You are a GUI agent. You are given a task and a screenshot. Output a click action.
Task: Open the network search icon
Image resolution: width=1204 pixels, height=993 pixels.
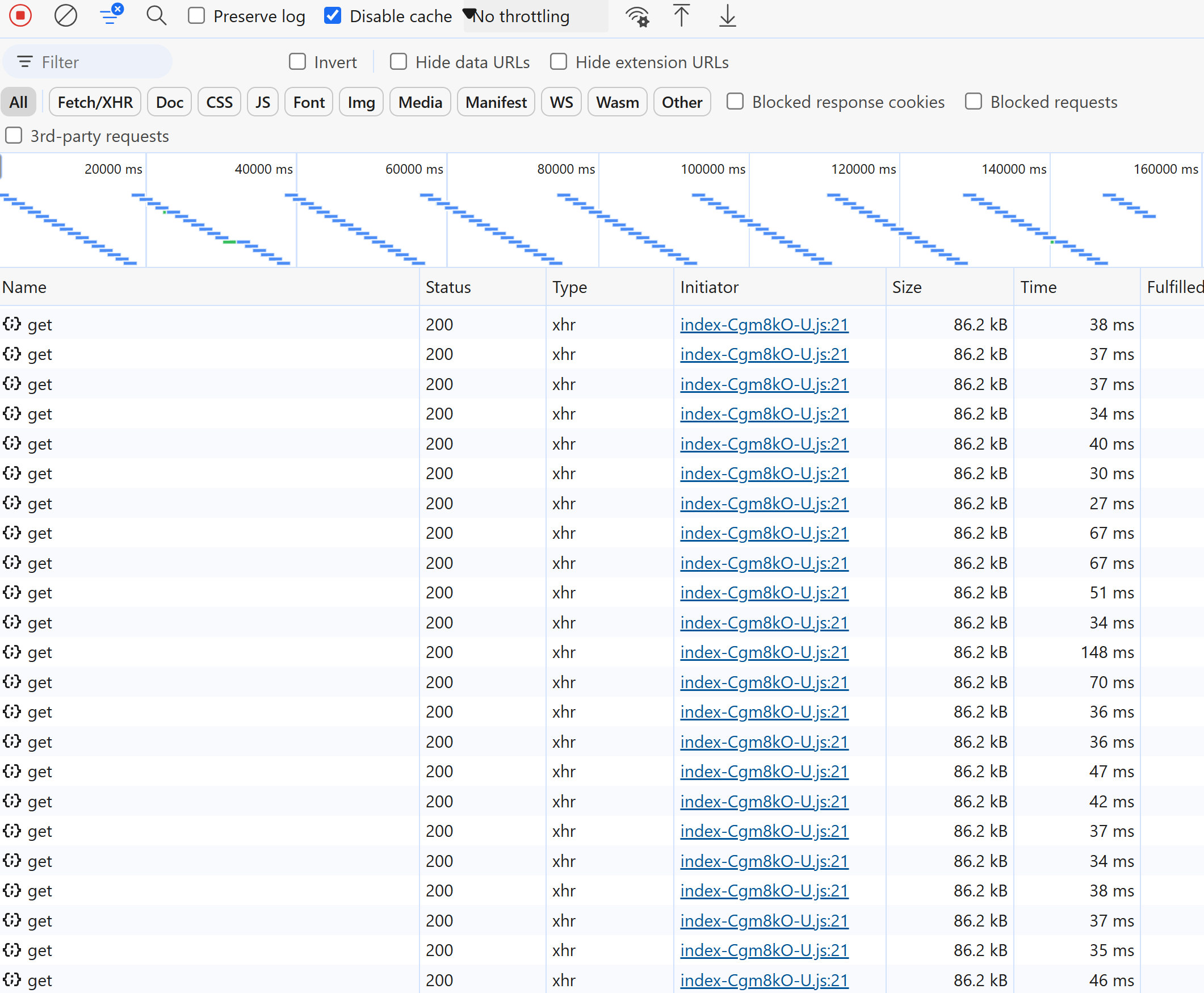coord(156,15)
